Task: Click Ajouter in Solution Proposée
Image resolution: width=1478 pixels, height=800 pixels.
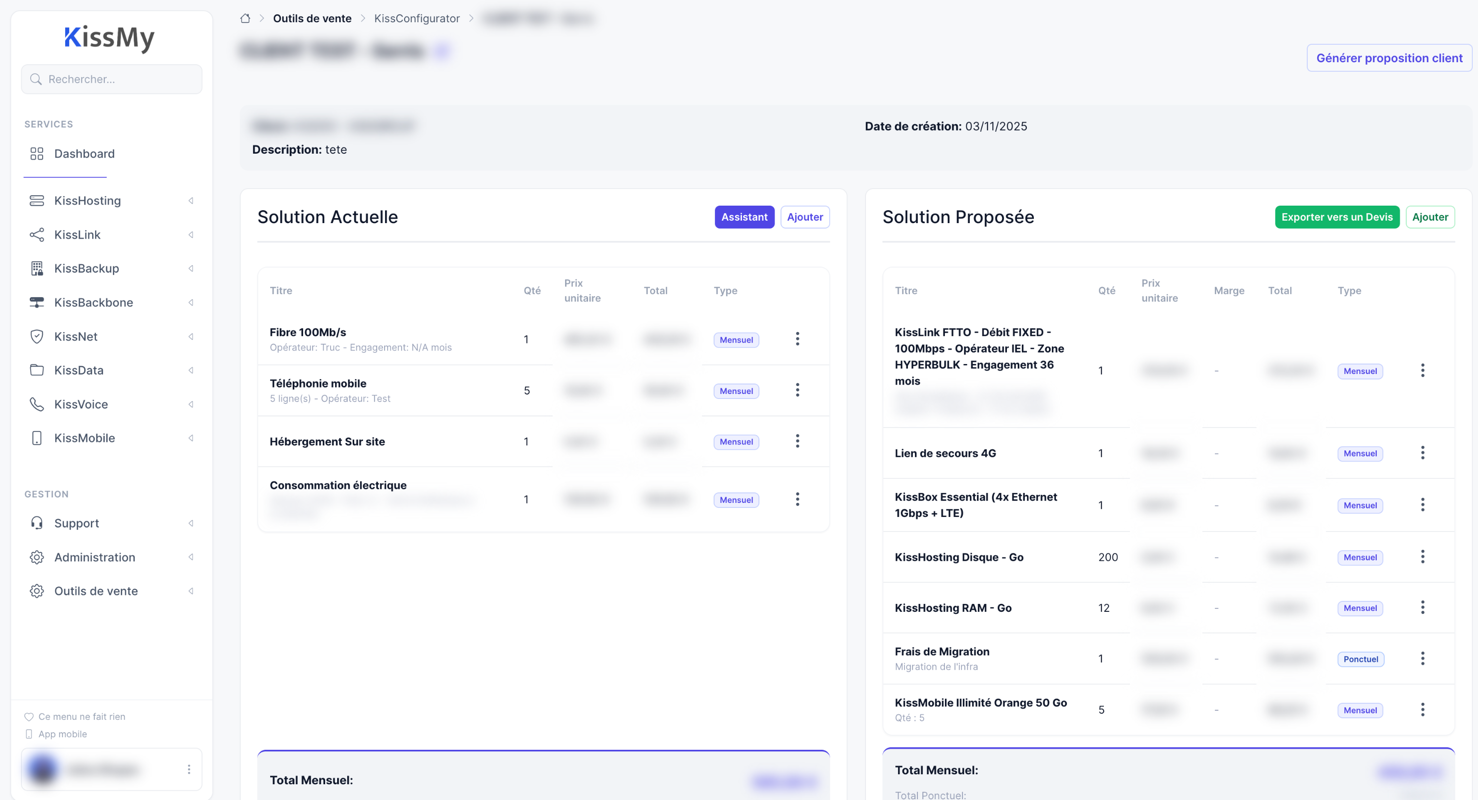Action: 1430,217
